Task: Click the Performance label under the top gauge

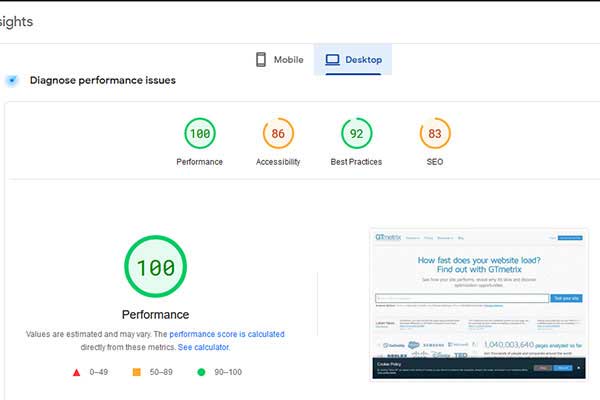Action: pos(199,162)
